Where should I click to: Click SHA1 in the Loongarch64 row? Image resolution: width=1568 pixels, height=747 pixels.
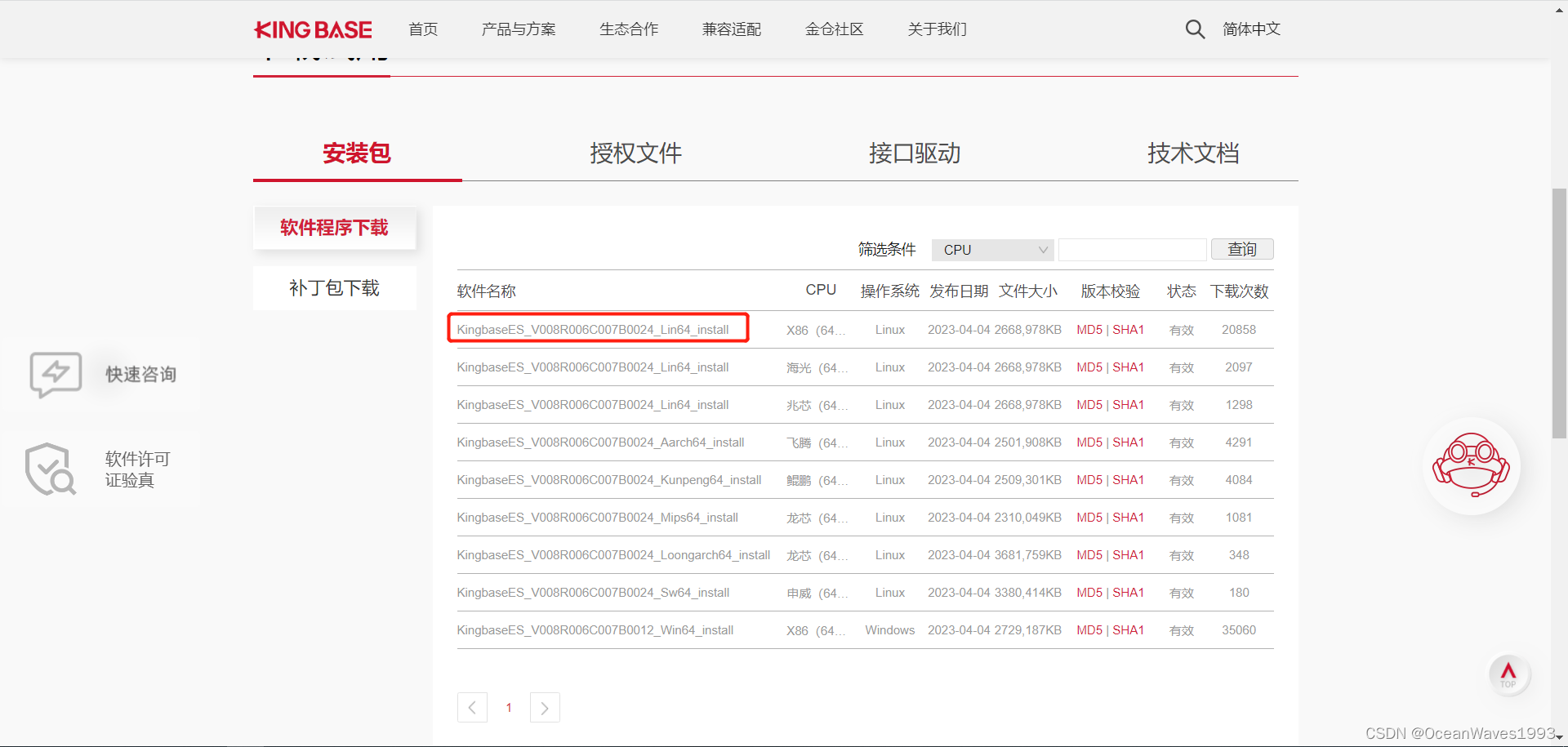coord(1128,555)
